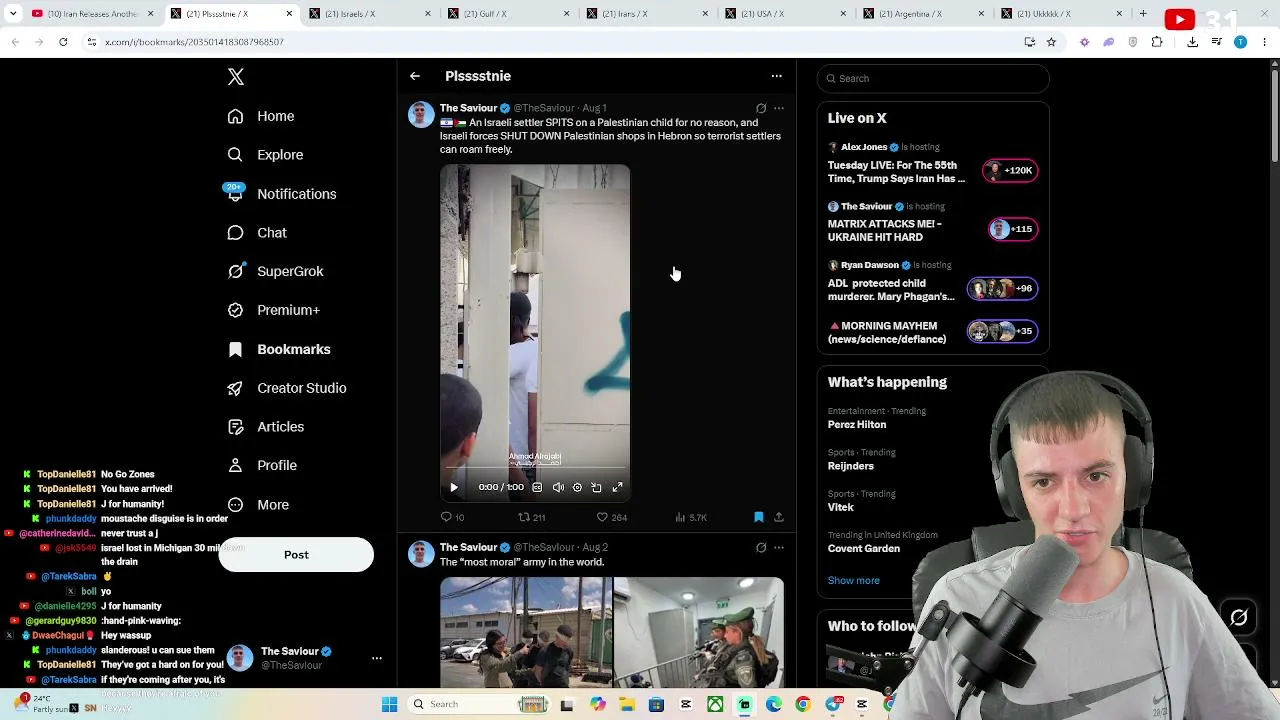Open Vitek trending topic

841,507
